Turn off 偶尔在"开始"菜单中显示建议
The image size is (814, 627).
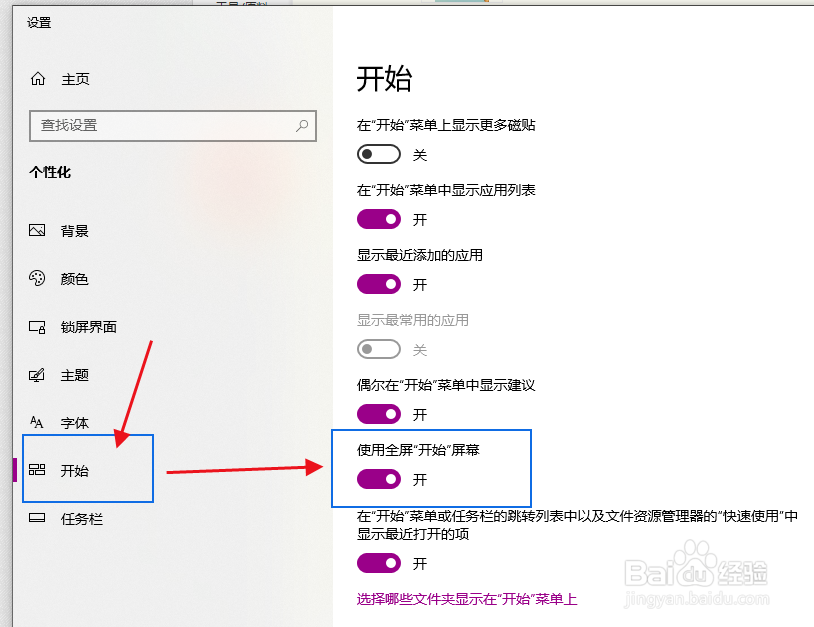click(x=378, y=414)
